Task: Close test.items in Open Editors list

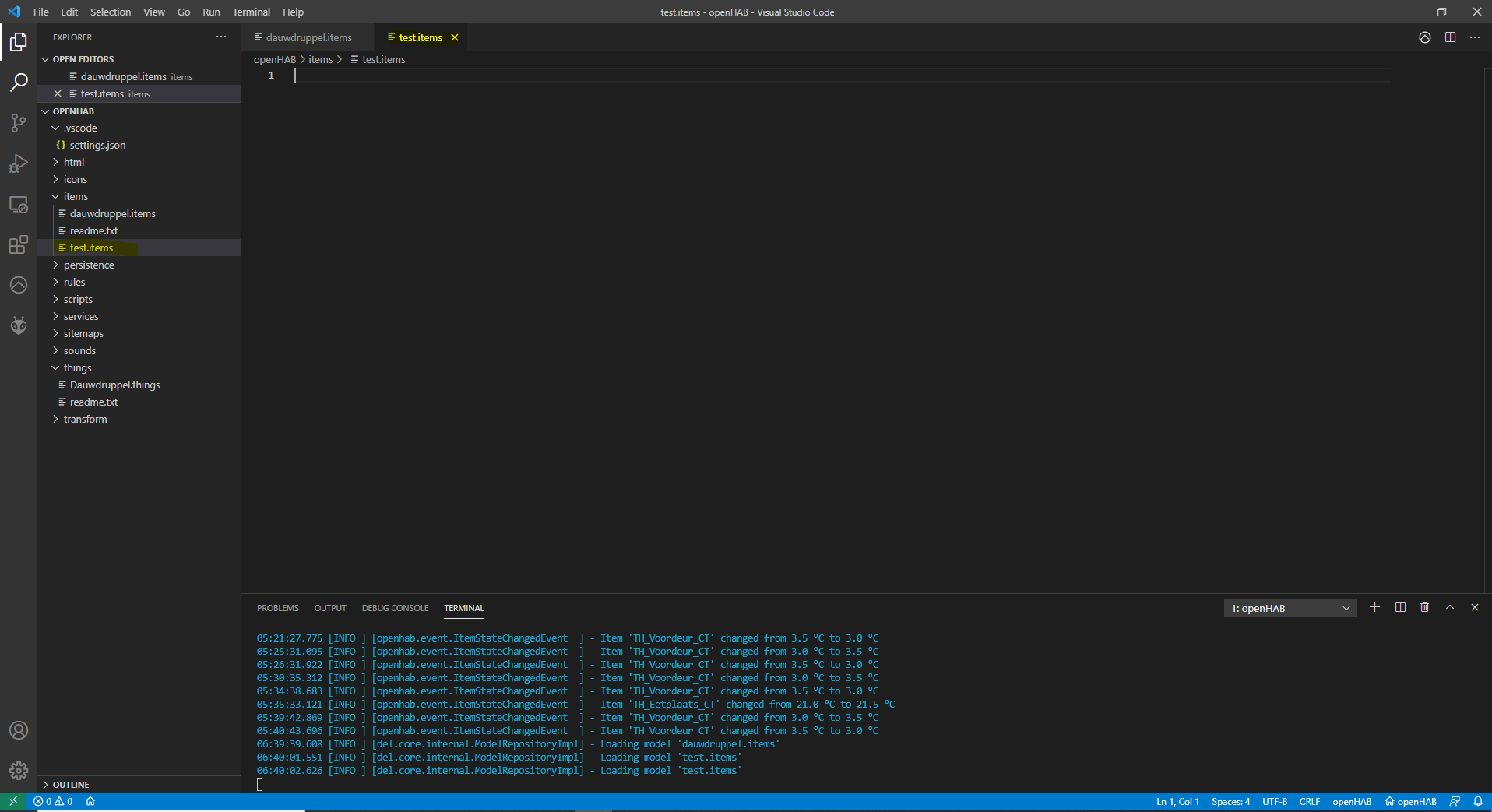Action: point(58,93)
